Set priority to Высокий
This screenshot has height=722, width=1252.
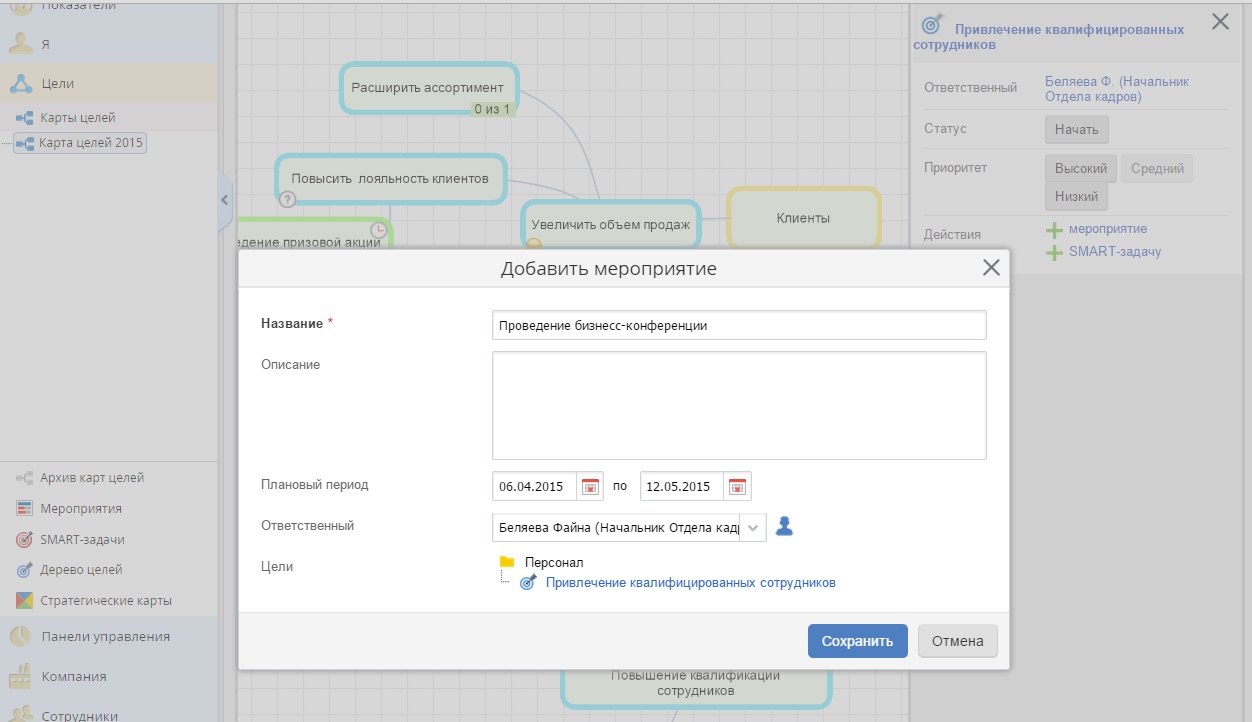[x=1080, y=169]
